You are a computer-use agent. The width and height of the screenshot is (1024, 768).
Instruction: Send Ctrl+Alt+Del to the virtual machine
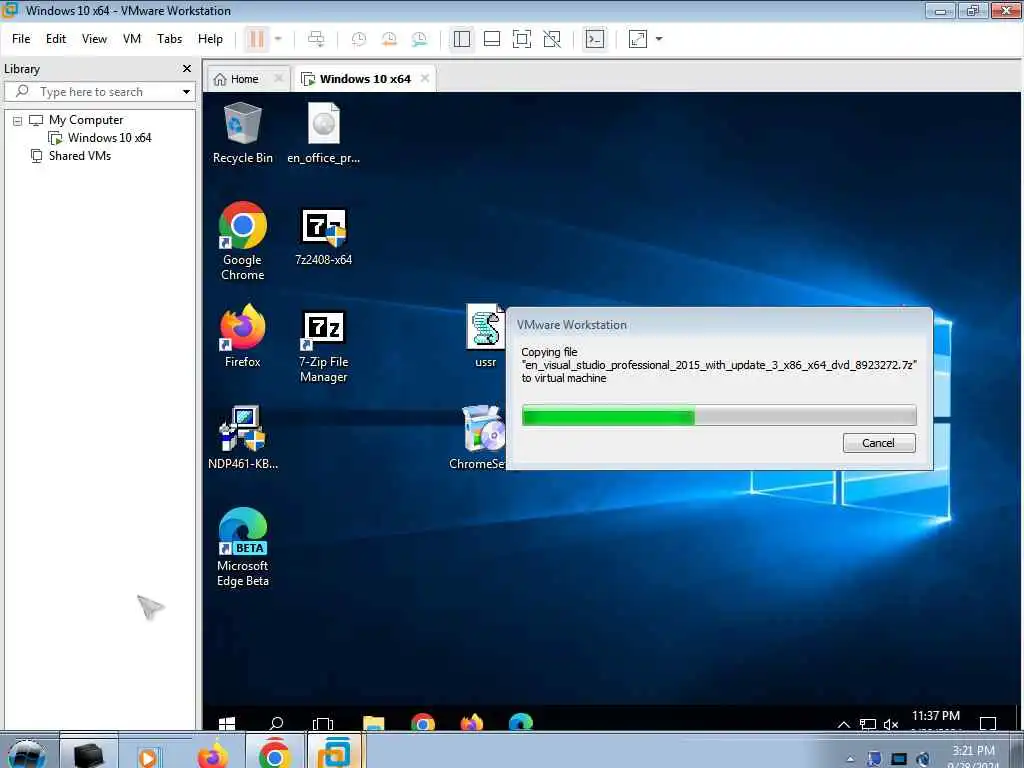316,39
